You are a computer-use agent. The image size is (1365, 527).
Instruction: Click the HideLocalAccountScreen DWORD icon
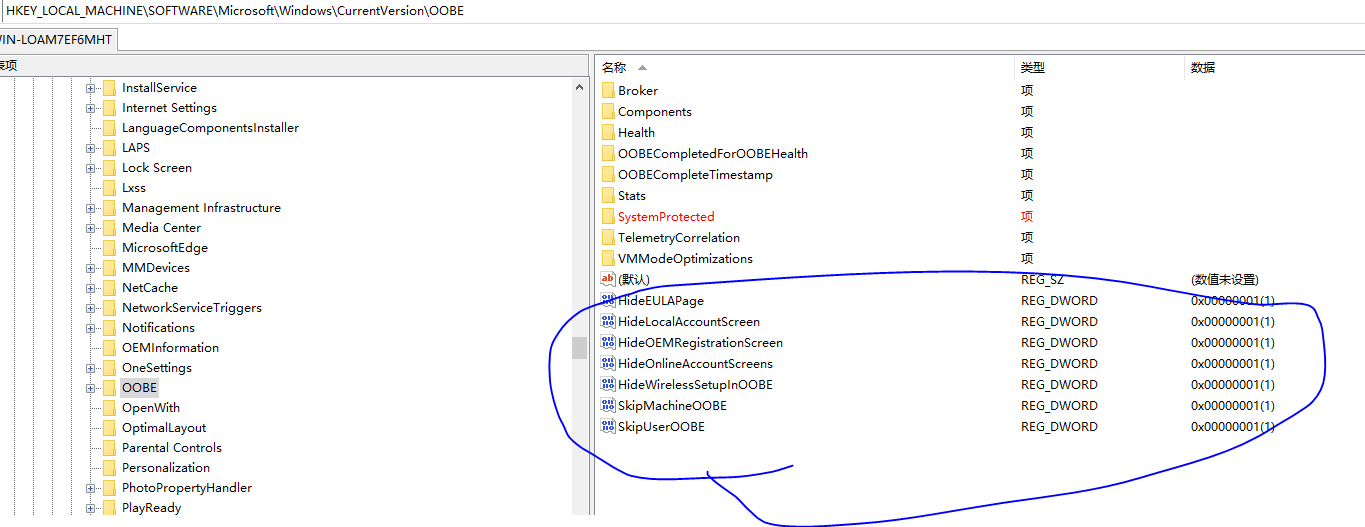pyautogui.click(x=608, y=322)
